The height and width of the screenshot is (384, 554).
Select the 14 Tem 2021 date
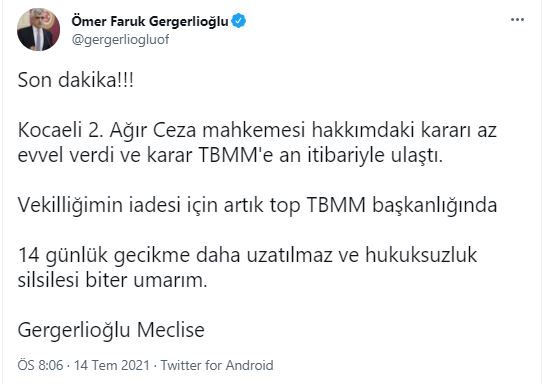tap(112, 365)
